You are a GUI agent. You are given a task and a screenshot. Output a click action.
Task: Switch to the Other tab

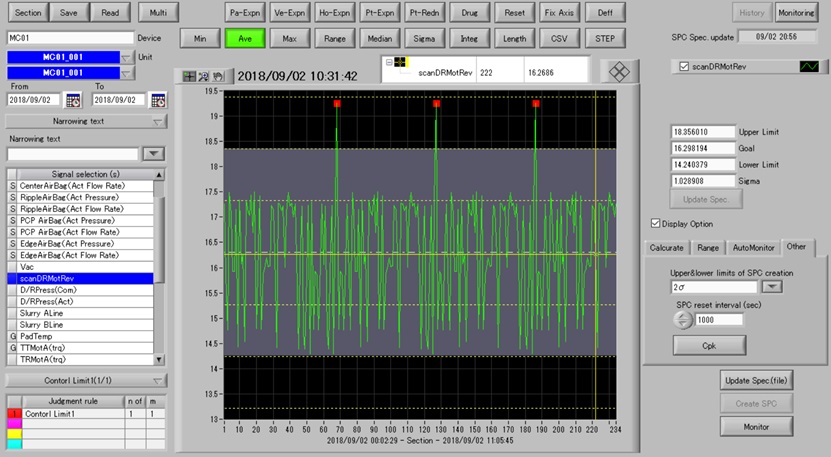point(796,247)
